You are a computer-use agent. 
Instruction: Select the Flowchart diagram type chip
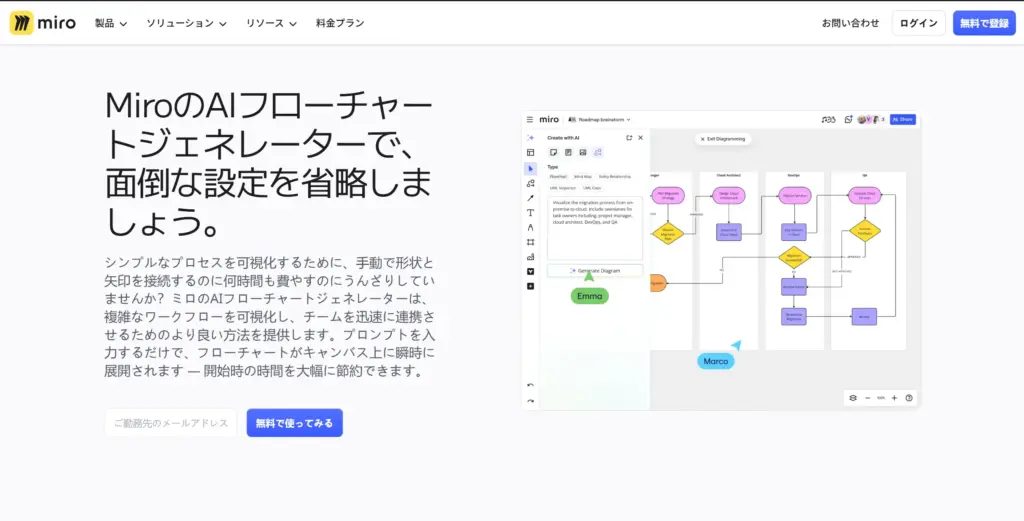(x=558, y=176)
